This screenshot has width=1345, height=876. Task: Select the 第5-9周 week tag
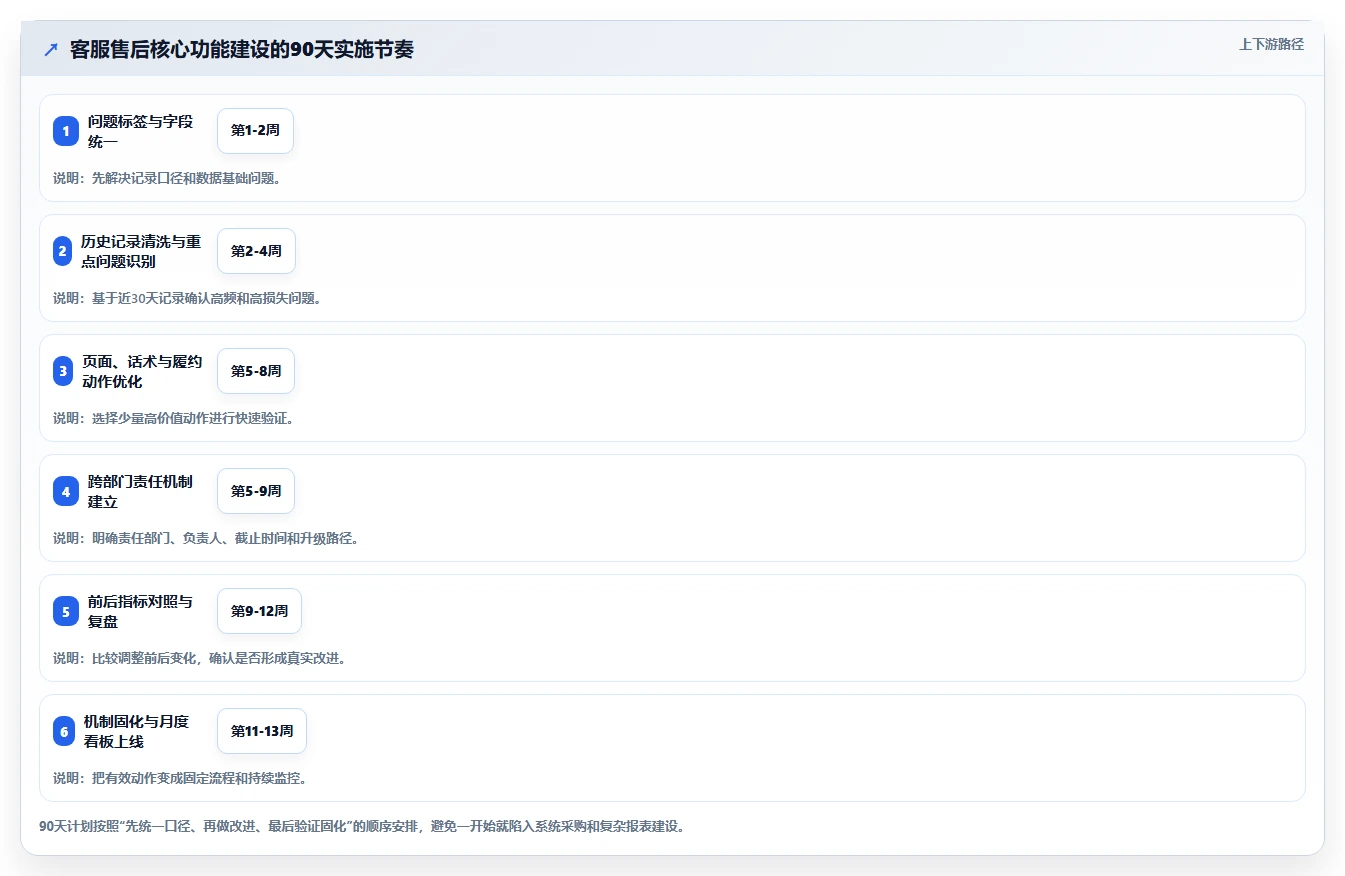(x=256, y=491)
